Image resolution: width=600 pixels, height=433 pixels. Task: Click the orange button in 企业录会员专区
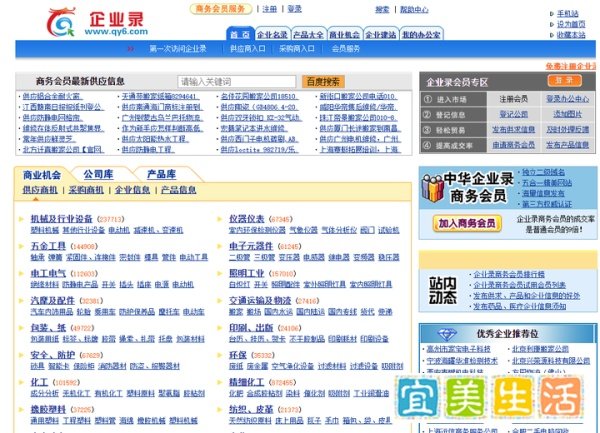tap(564, 80)
